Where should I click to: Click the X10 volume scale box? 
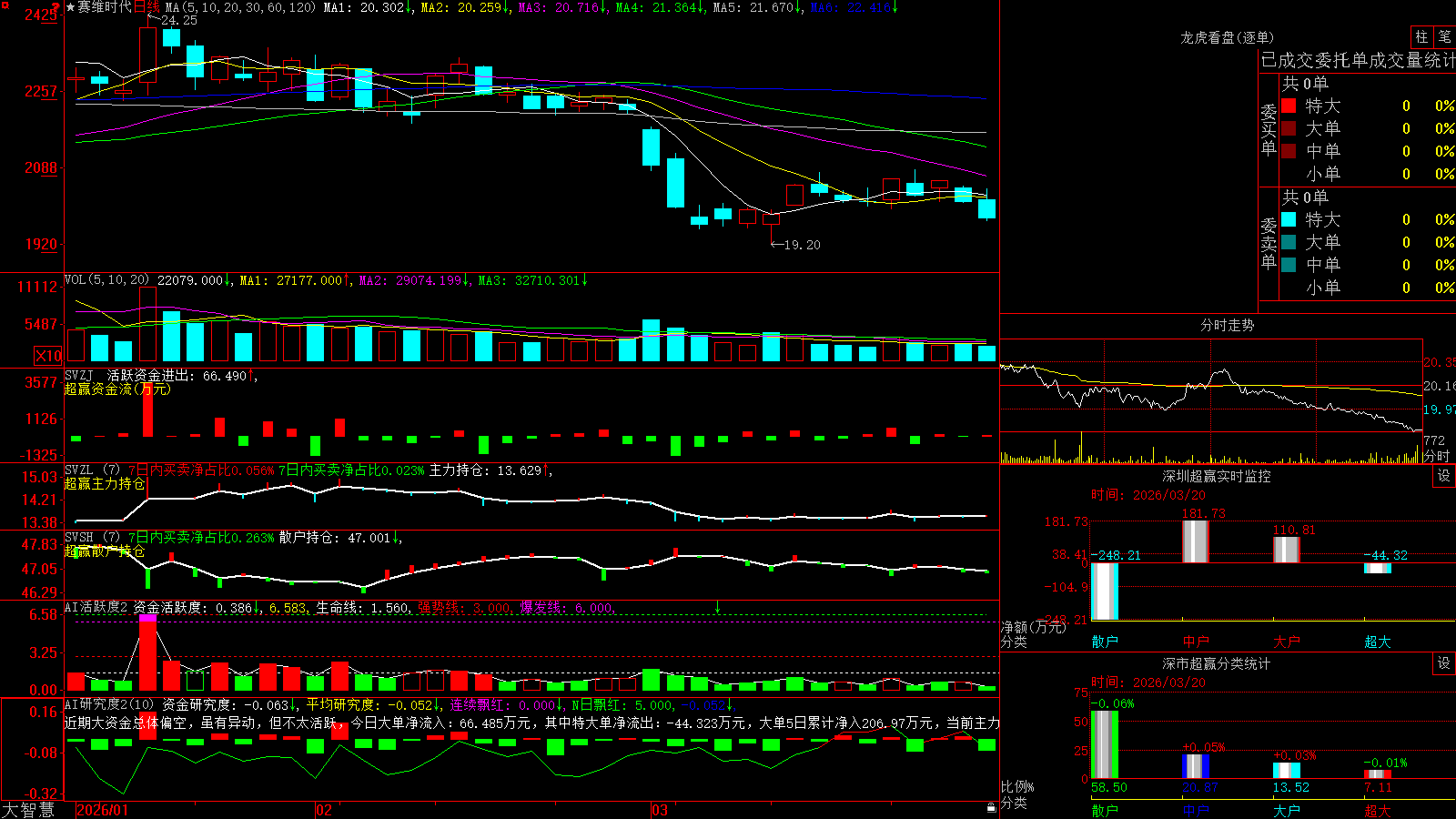[48, 356]
